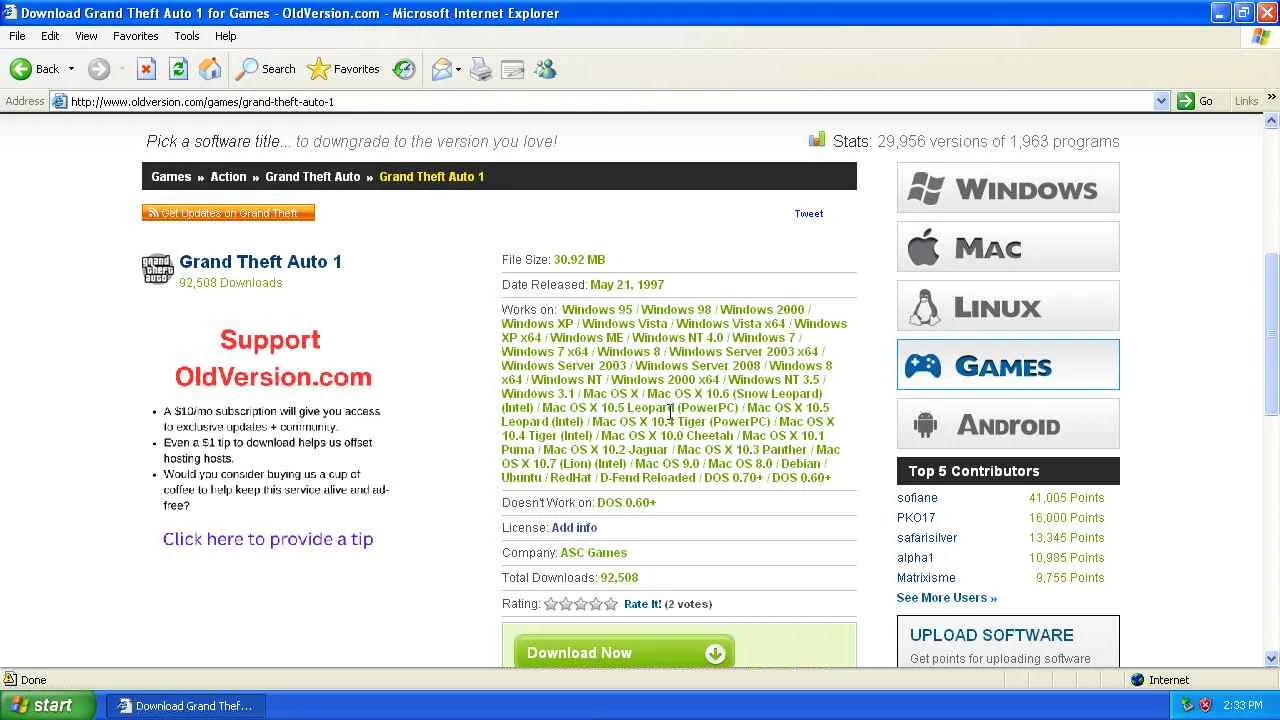The image size is (1280, 720).
Task: Click the Add info license link
Action: 574,528
